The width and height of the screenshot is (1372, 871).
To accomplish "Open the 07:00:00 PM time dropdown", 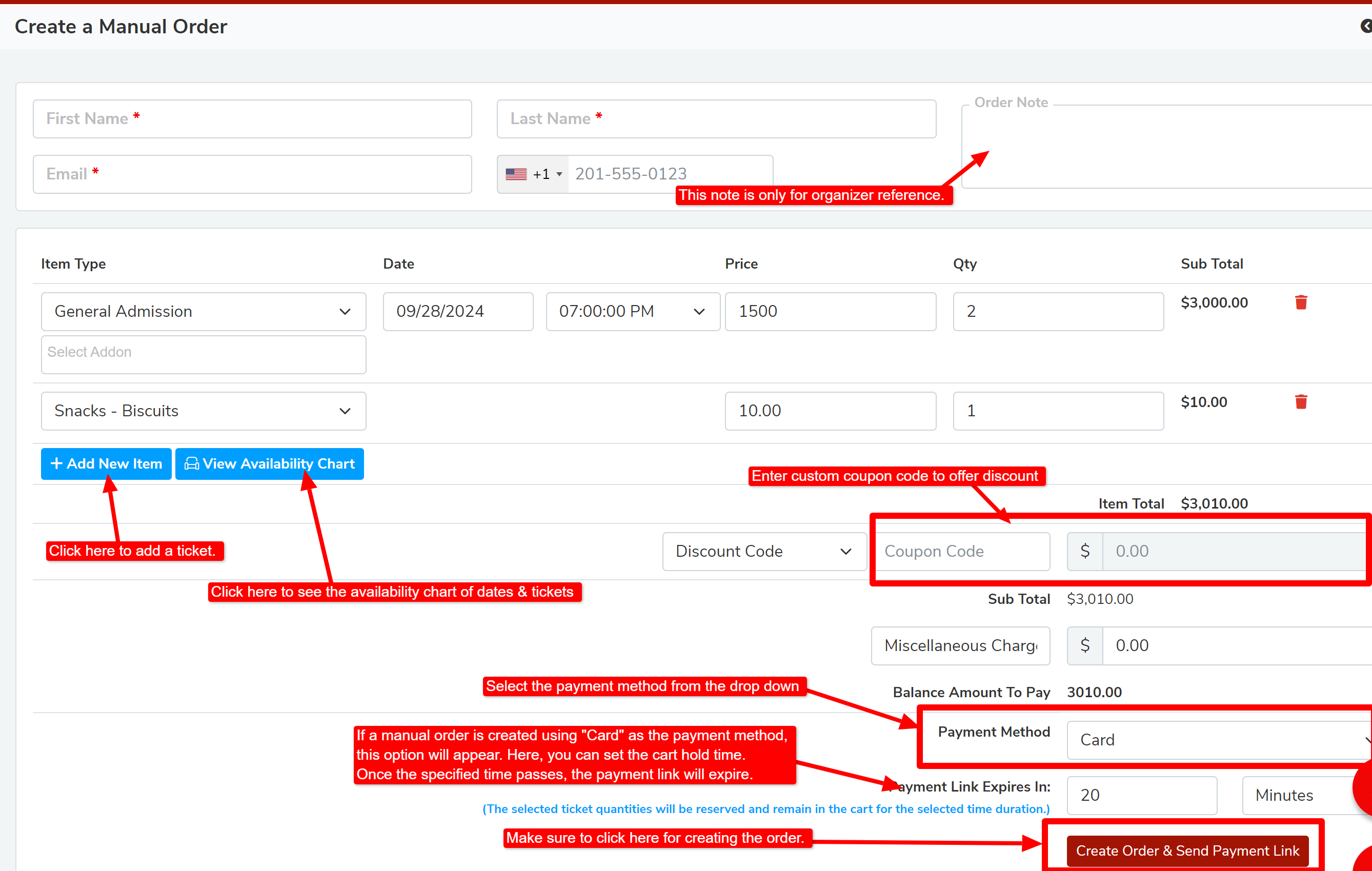I will click(x=633, y=312).
